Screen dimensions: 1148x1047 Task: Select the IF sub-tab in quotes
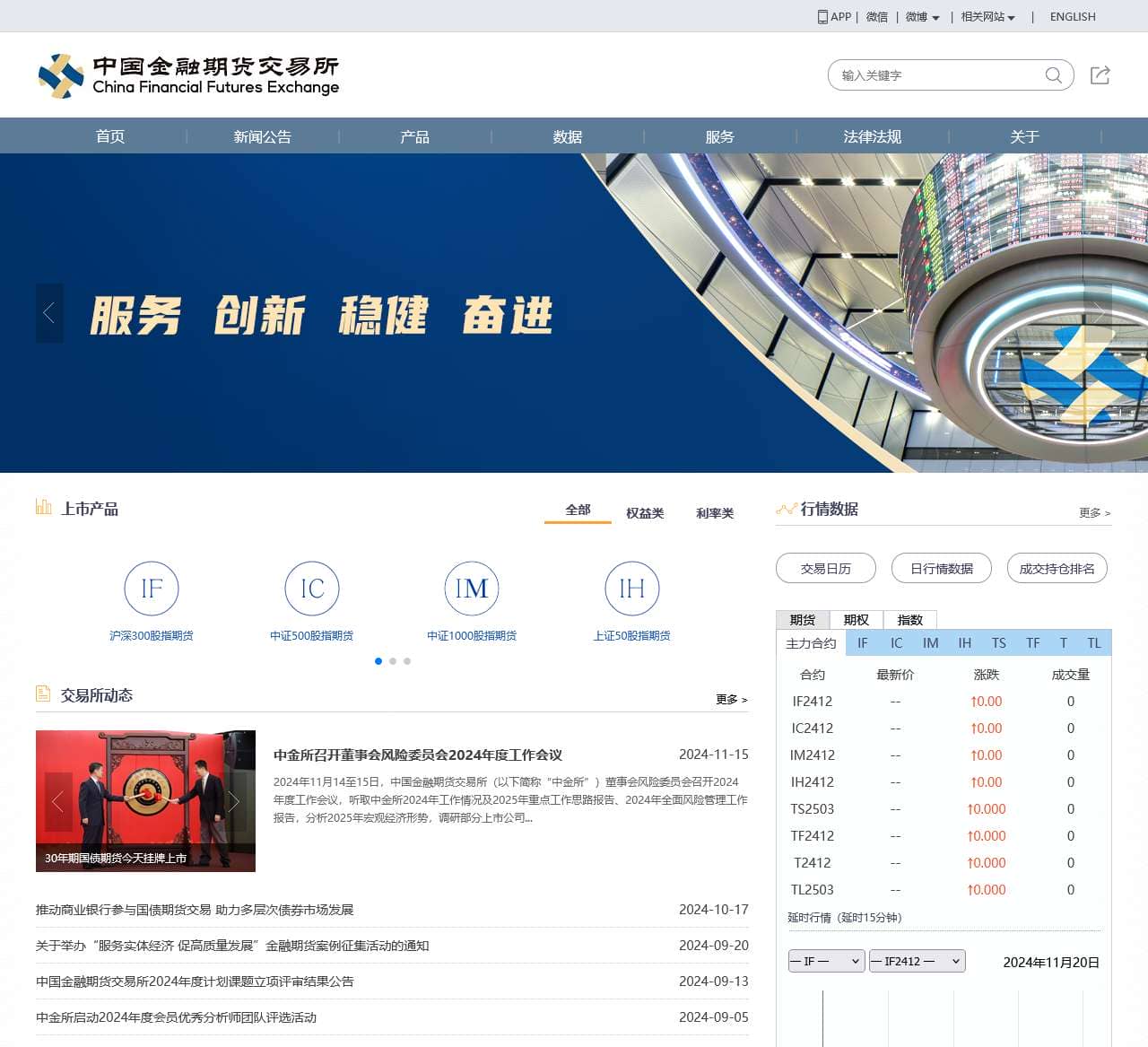[863, 643]
